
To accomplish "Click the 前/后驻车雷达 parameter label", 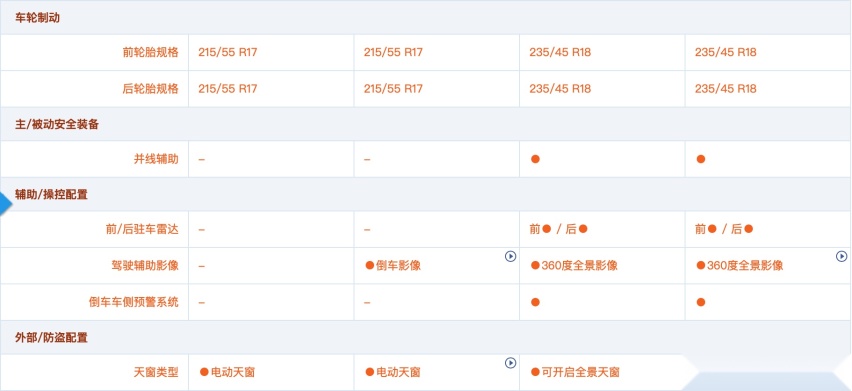I will point(142,229).
